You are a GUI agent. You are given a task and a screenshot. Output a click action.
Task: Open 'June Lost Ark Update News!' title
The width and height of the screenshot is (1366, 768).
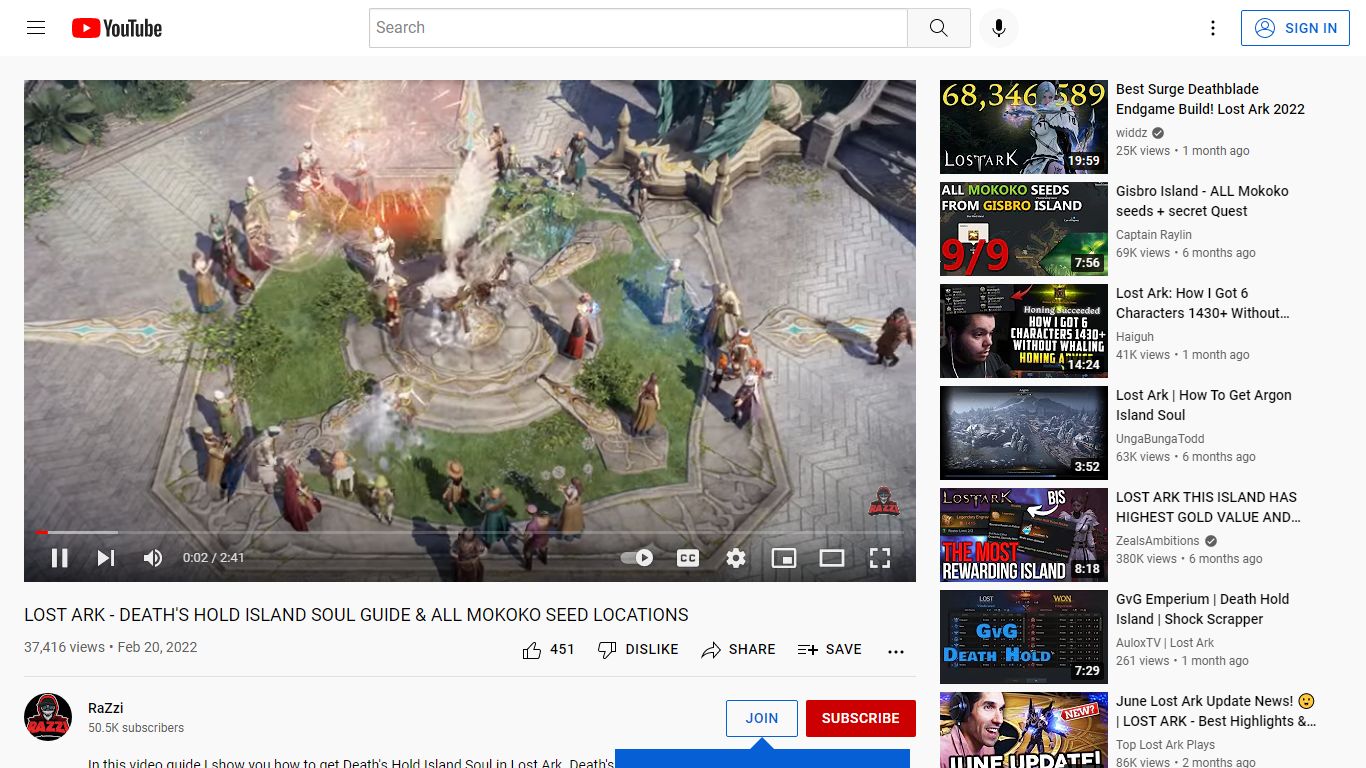1216,711
